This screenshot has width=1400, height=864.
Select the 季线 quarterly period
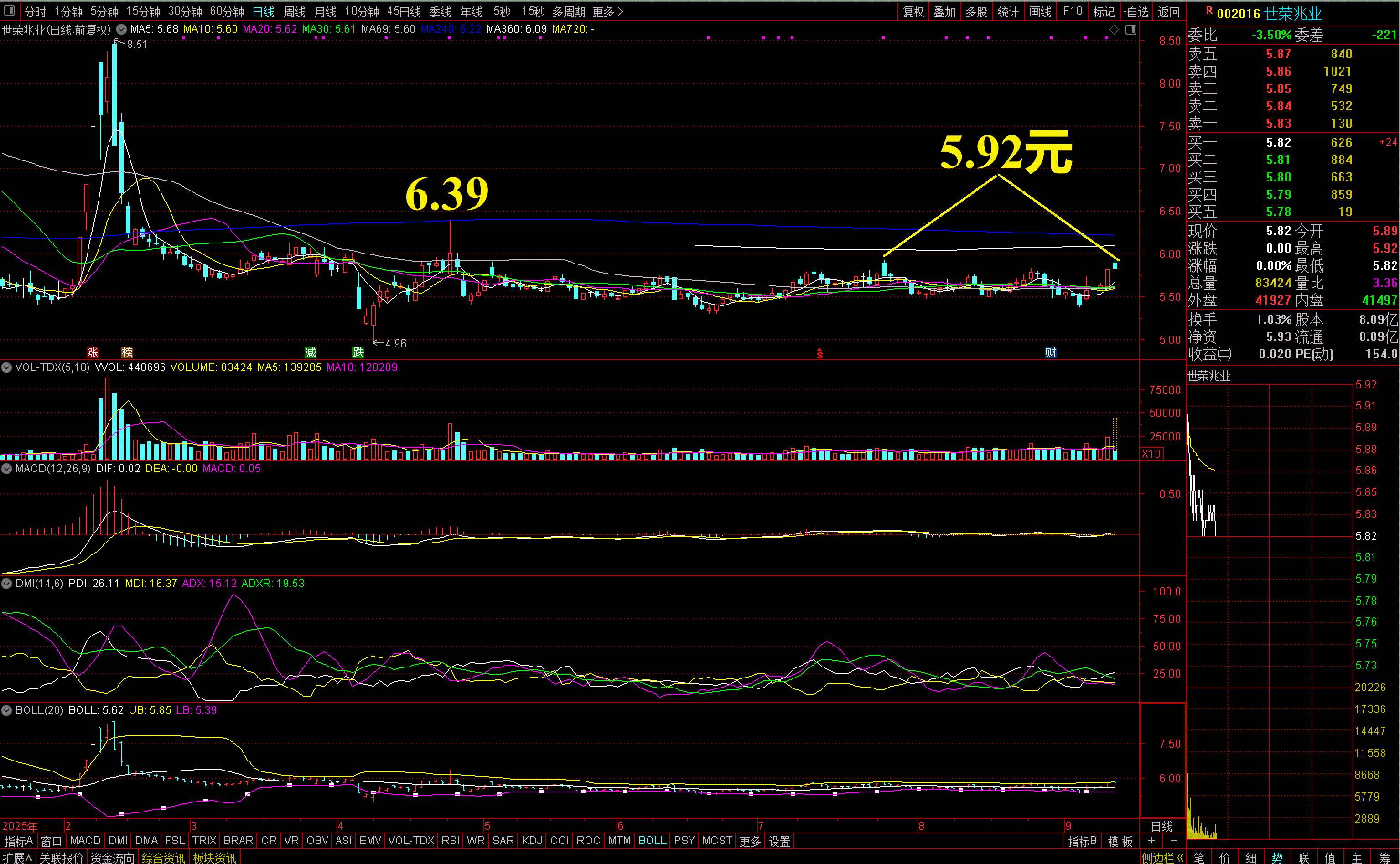[x=440, y=11]
